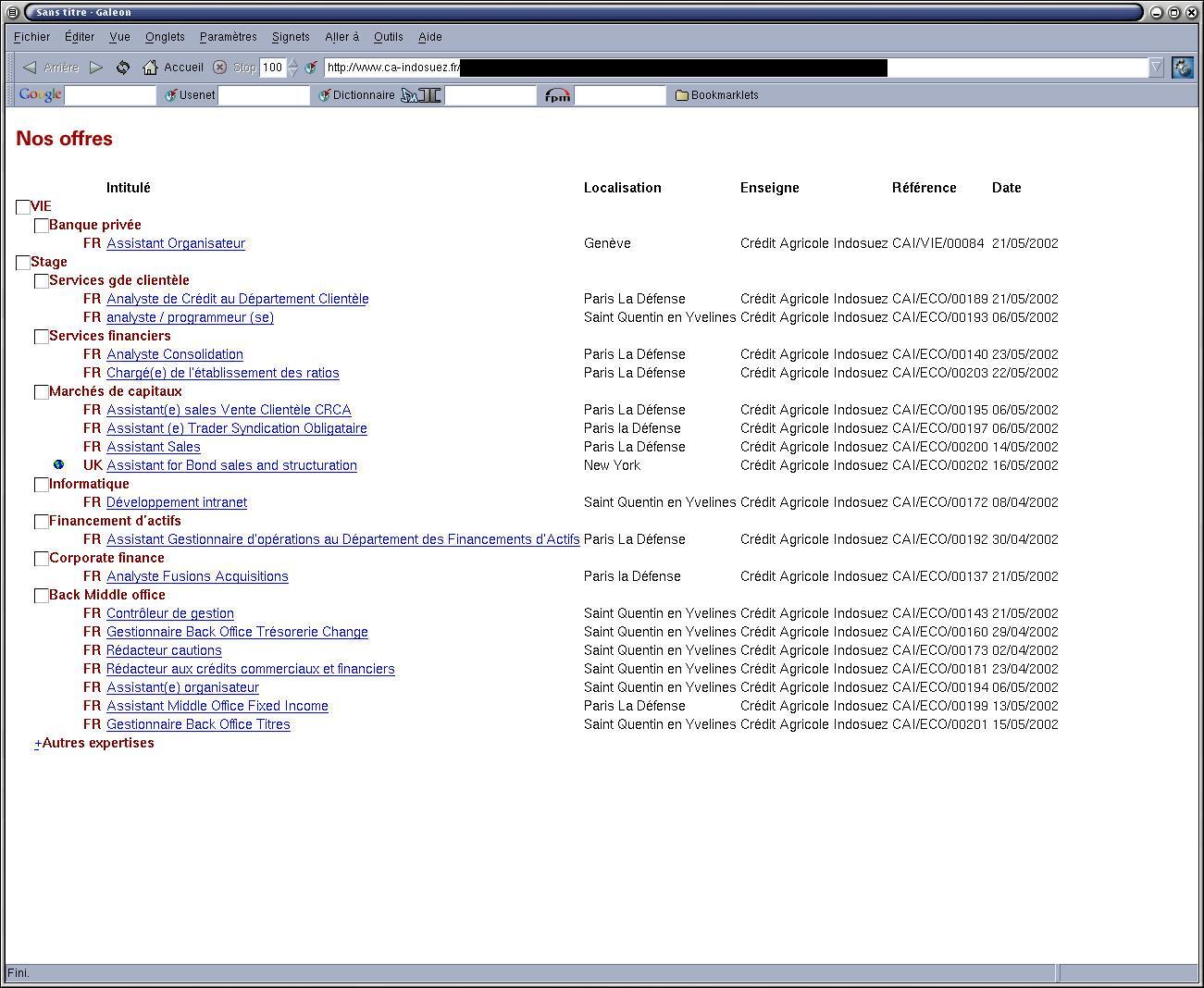Toggle the Banque privée checkbox
This screenshot has height=988, width=1204.
point(42,226)
